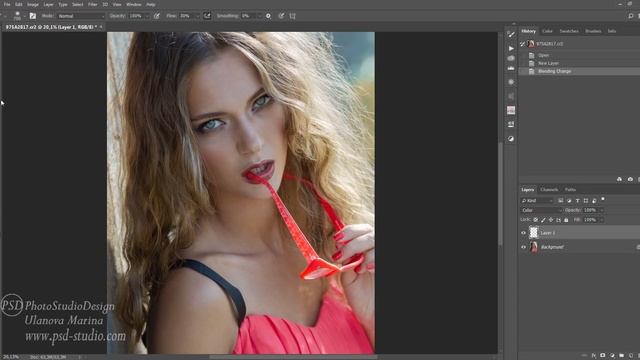
Task: Open the Actions play icon in dock
Action: (511, 48)
